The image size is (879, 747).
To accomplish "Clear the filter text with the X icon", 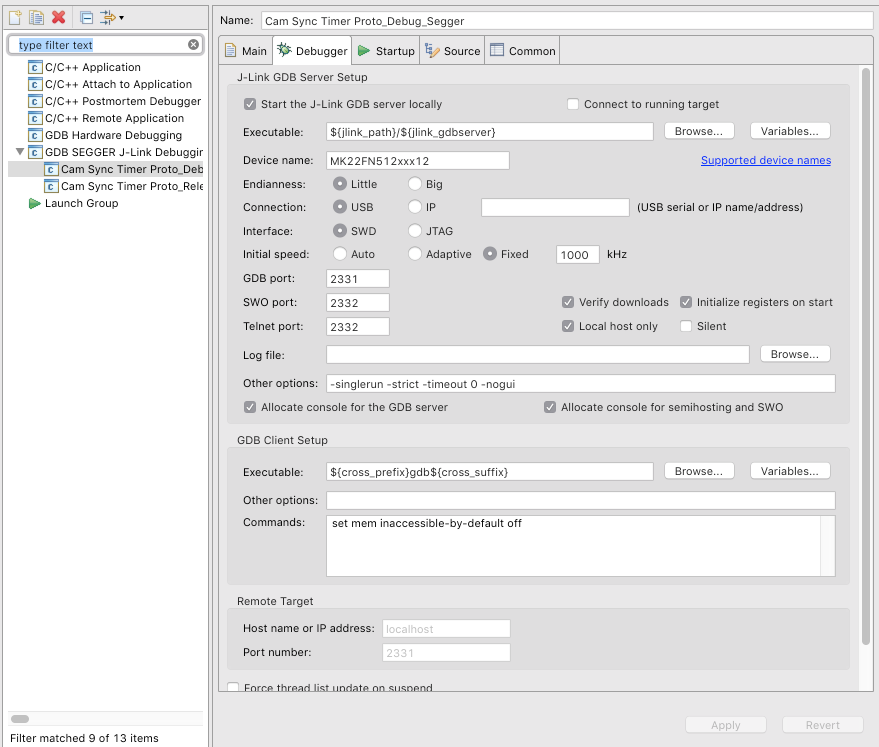I will (193, 44).
